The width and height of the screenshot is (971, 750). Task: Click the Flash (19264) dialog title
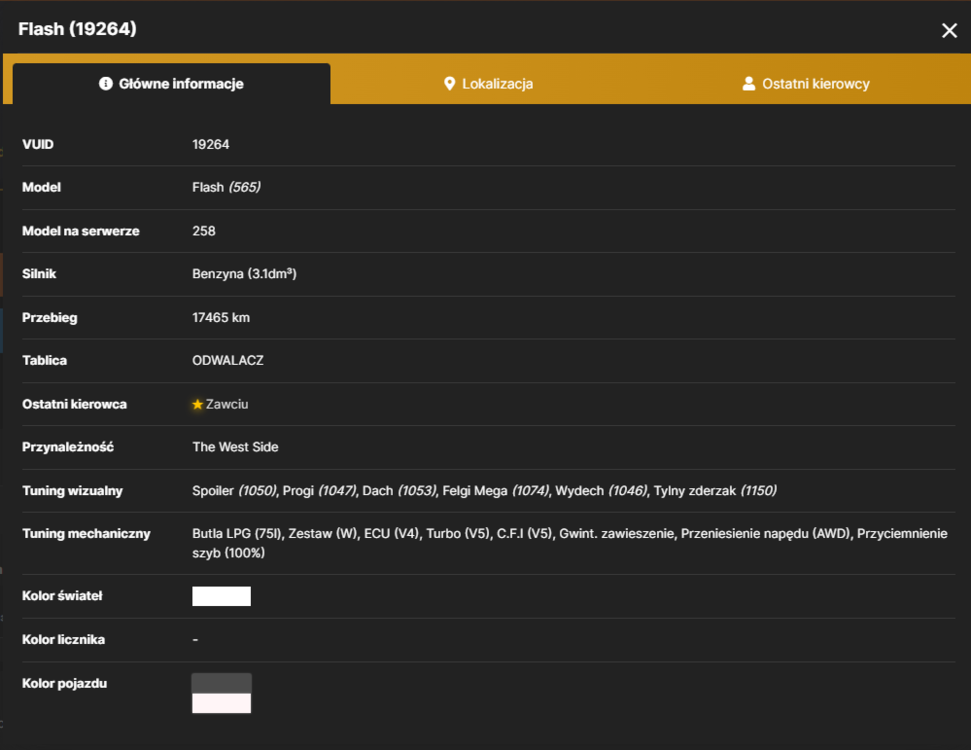click(77, 29)
